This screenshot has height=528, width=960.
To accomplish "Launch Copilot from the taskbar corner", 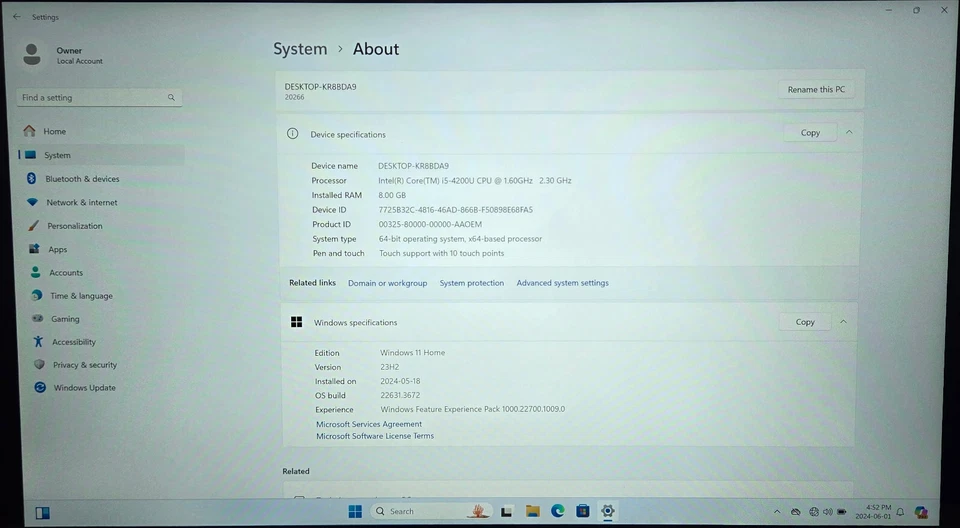I will (921, 512).
